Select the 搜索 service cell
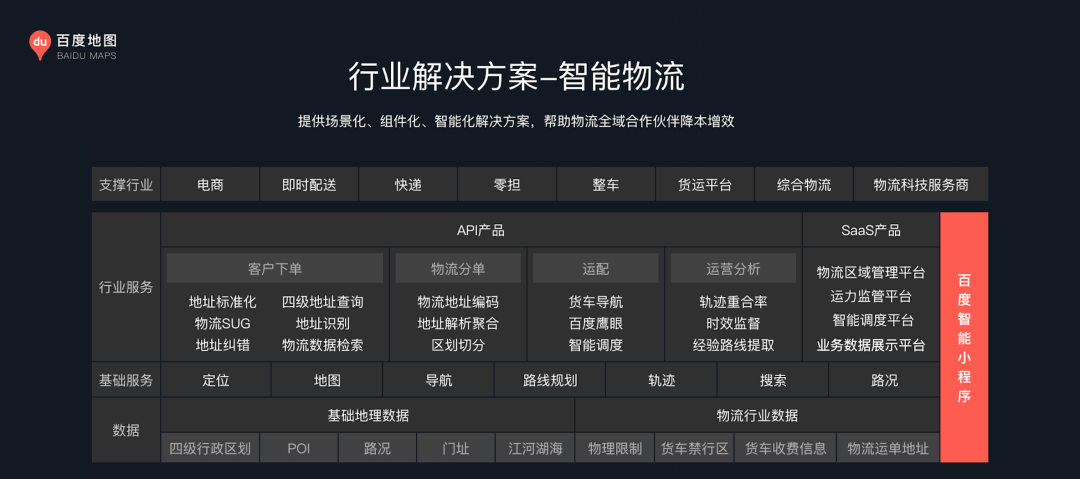Image resolution: width=1080 pixels, height=479 pixels. pos(773,380)
